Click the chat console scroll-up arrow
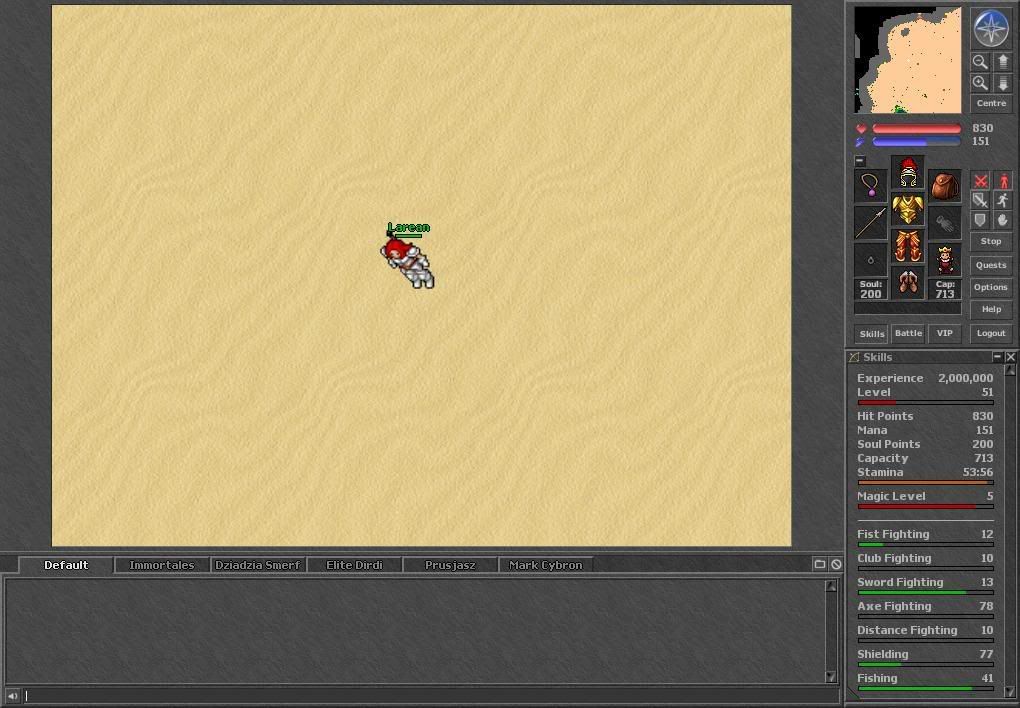The image size is (1020, 708). point(831,586)
